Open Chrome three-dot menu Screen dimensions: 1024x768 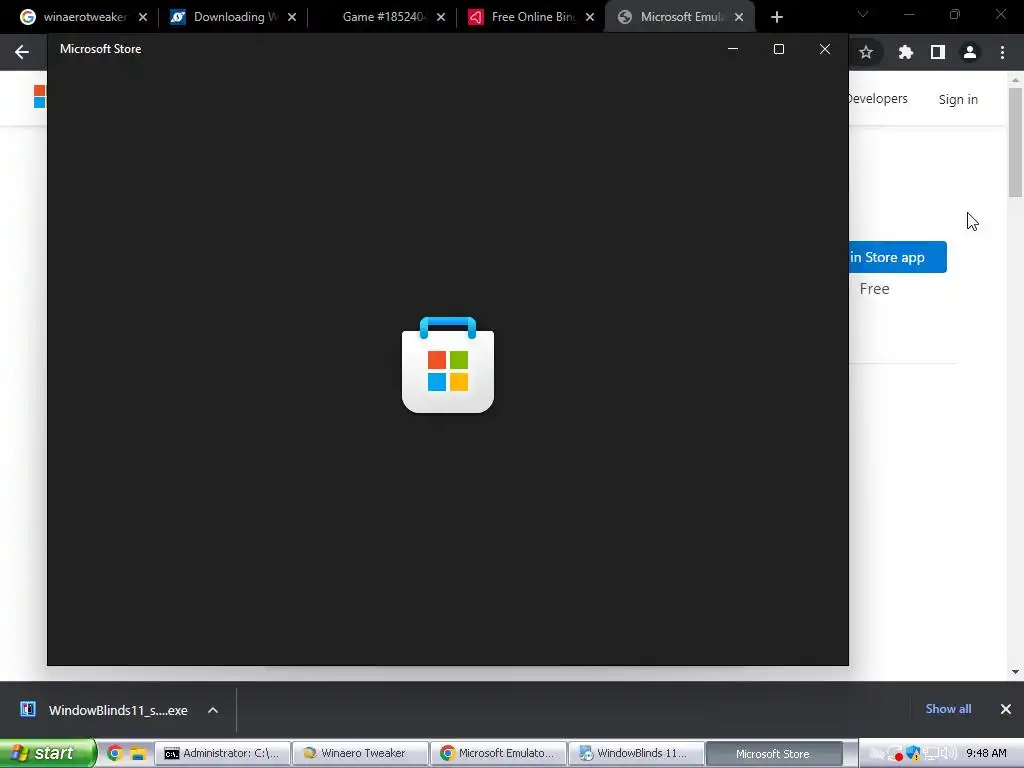(x=1002, y=52)
